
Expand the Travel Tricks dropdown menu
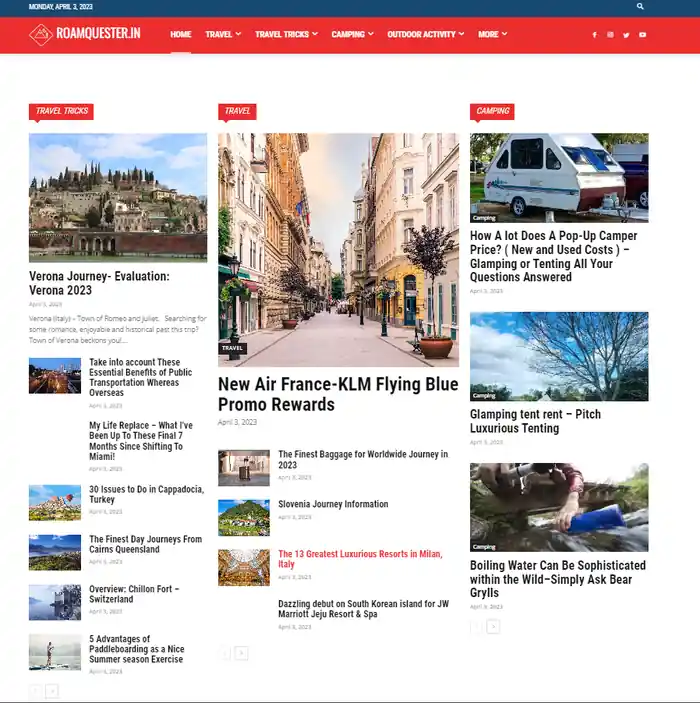[286, 35]
